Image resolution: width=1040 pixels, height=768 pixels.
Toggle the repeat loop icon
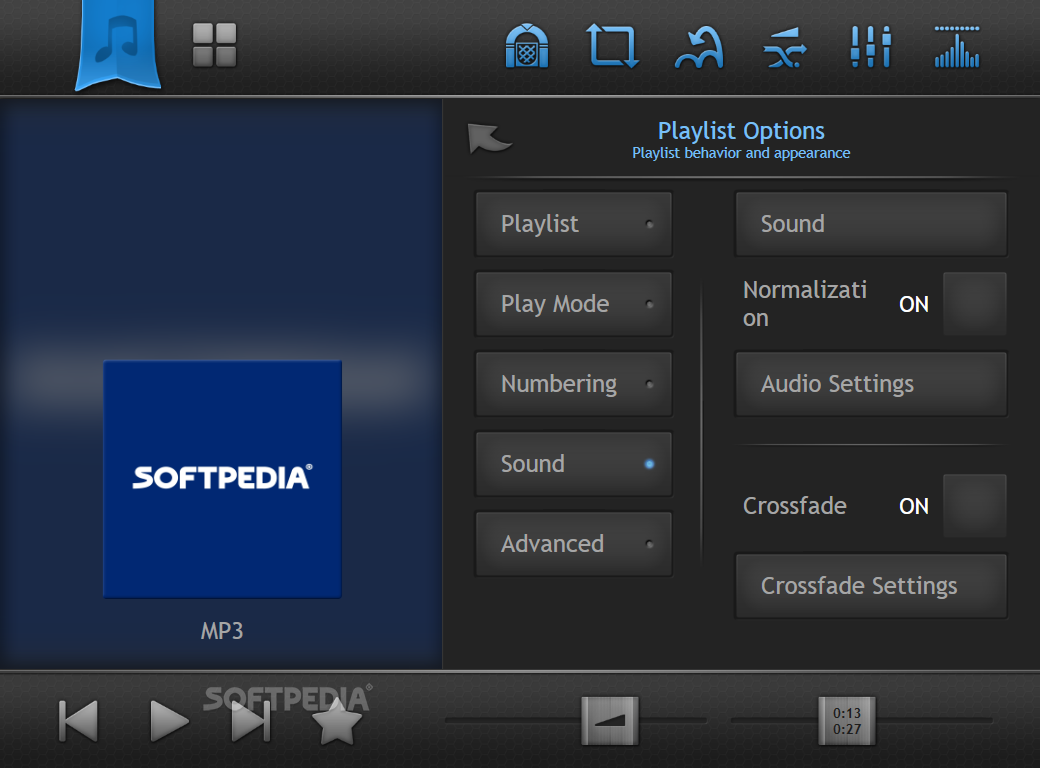click(x=612, y=46)
